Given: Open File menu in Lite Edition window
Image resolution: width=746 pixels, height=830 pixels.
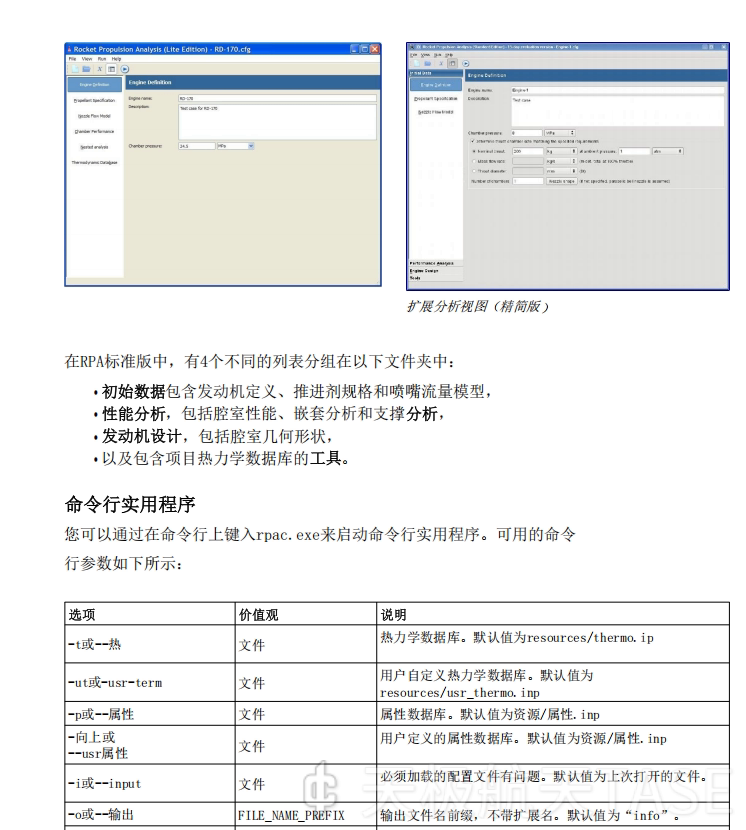Looking at the screenshot, I should click(x=72, y=59).
